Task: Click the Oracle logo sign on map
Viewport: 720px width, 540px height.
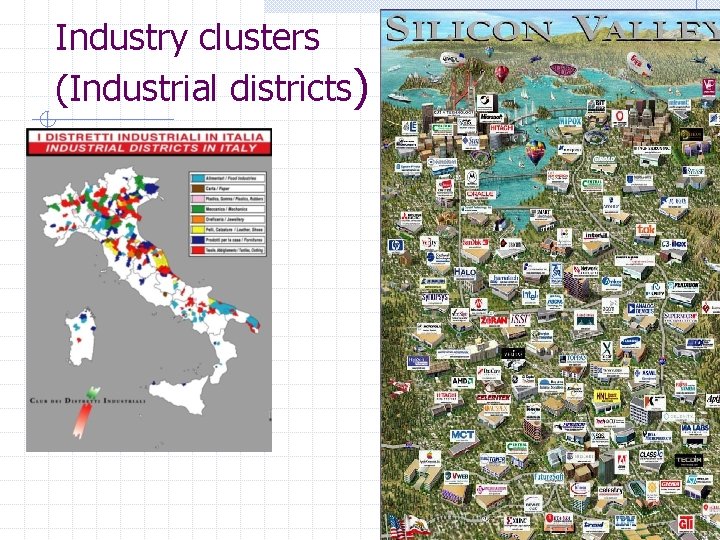Action: 480,195
